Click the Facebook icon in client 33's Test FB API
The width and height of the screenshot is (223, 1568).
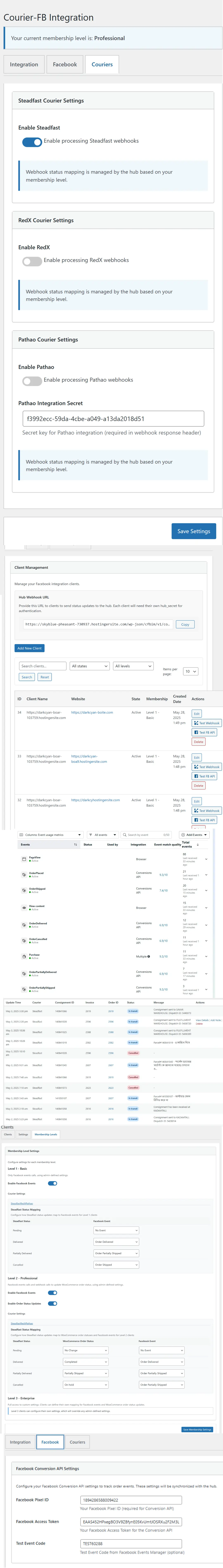point(196,776)
